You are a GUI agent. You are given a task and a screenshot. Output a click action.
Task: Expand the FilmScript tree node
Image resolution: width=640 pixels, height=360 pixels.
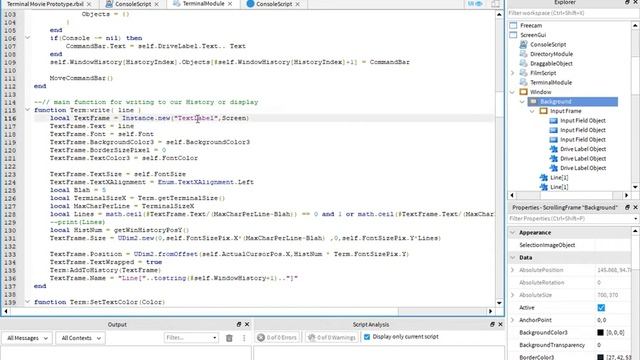(x=513, y=73)
